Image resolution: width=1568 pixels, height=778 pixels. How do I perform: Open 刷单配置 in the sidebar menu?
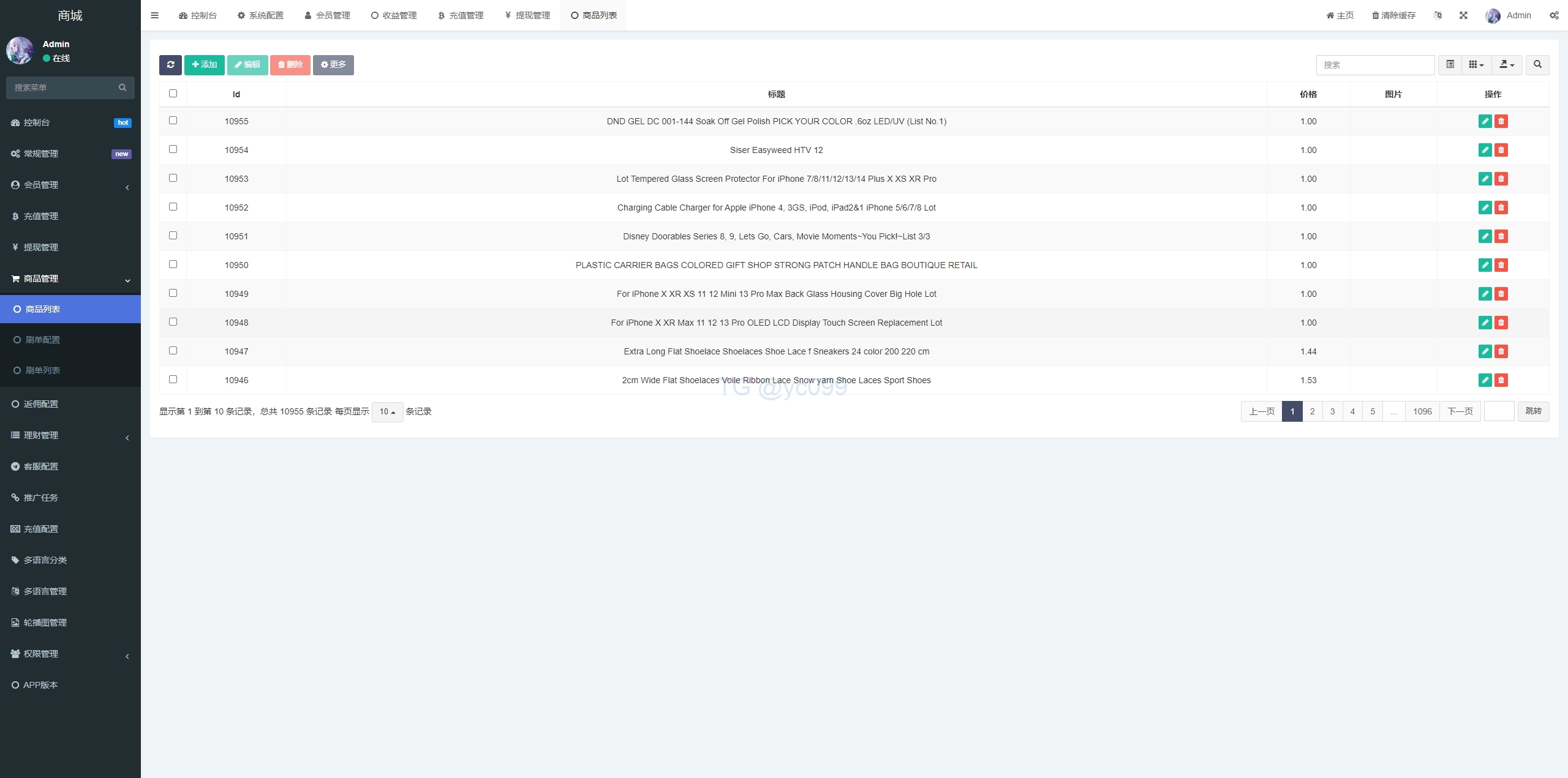[x=43, y=340]
